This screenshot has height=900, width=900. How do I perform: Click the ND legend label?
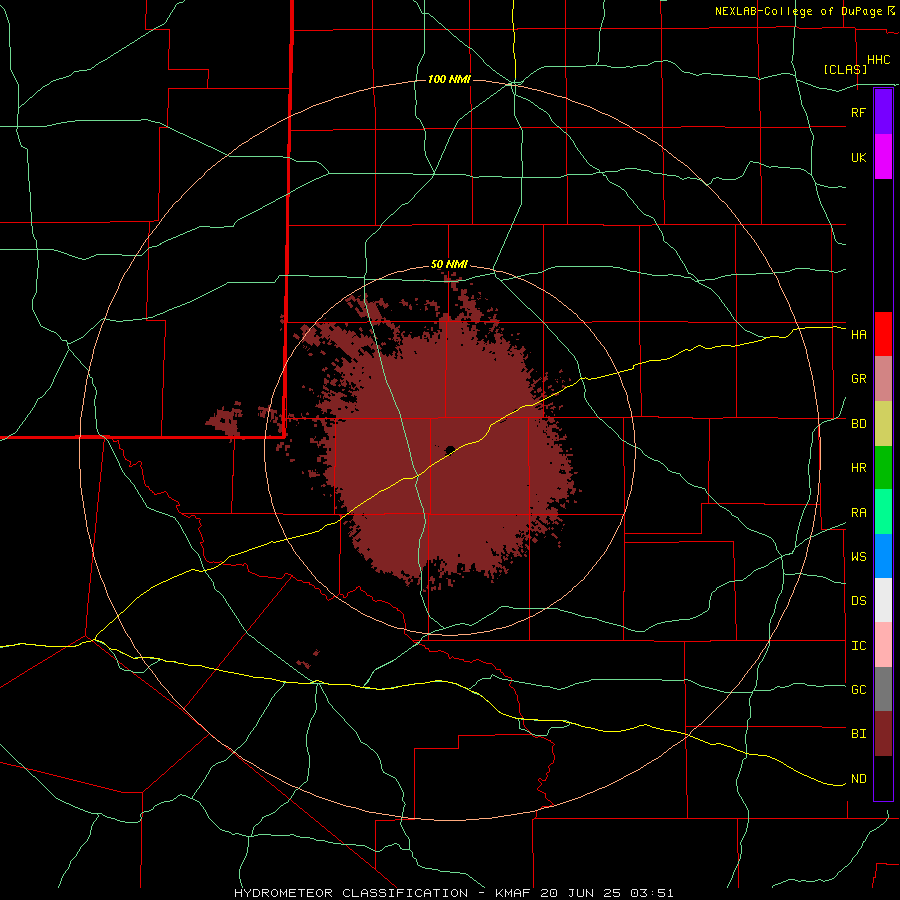pos(858,779)
